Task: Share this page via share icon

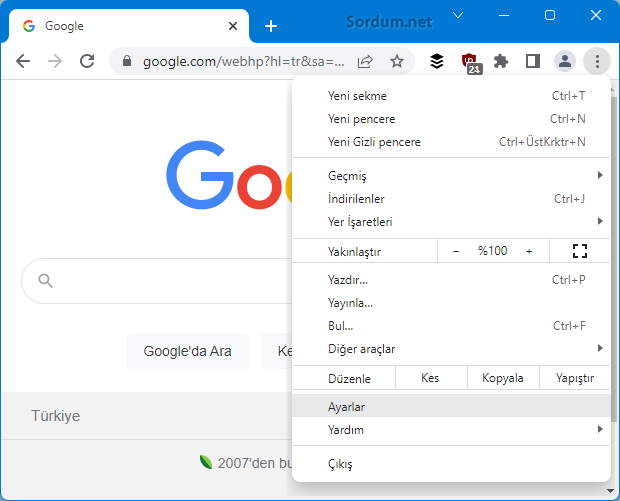Action: pos(365,61)
